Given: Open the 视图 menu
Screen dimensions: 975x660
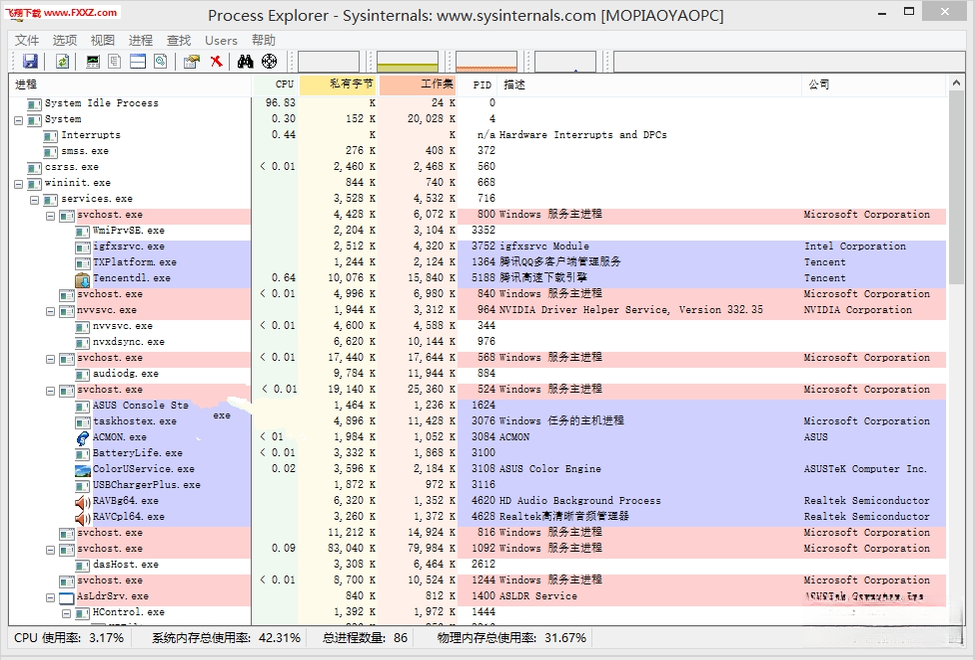Looking at the screenshot, I should 103,40.
